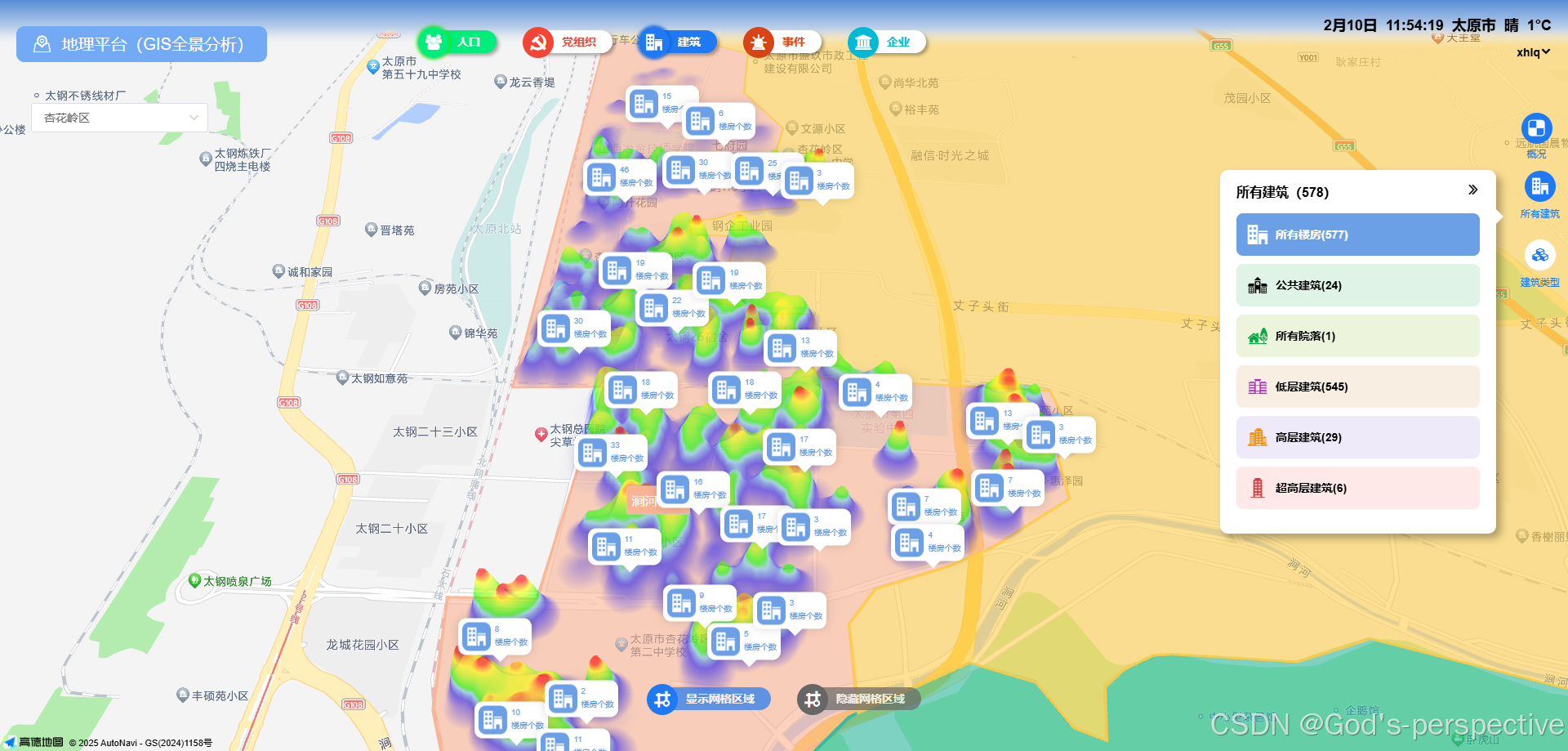Click the building marker showing 16 楼房个数
This screenshot has width=1568, height=751.
pos(694,489)
